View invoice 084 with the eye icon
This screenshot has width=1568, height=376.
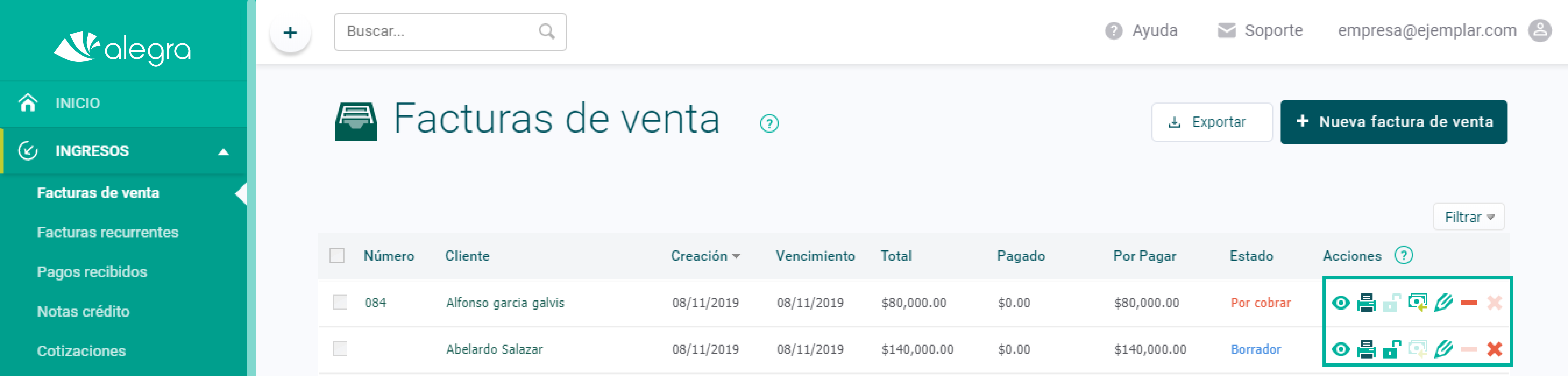tap(1340, 302)
